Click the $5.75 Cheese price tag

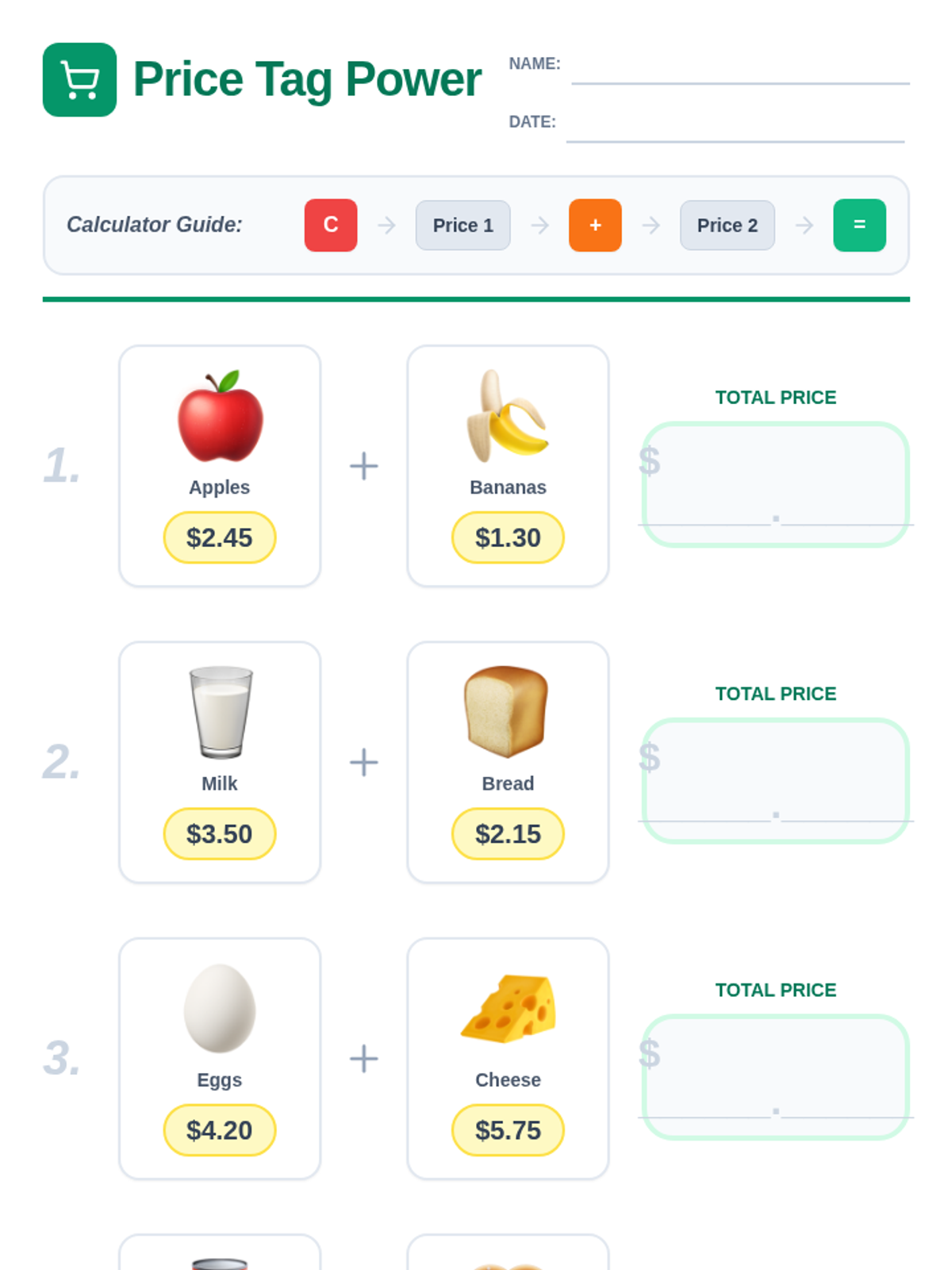508,1130
